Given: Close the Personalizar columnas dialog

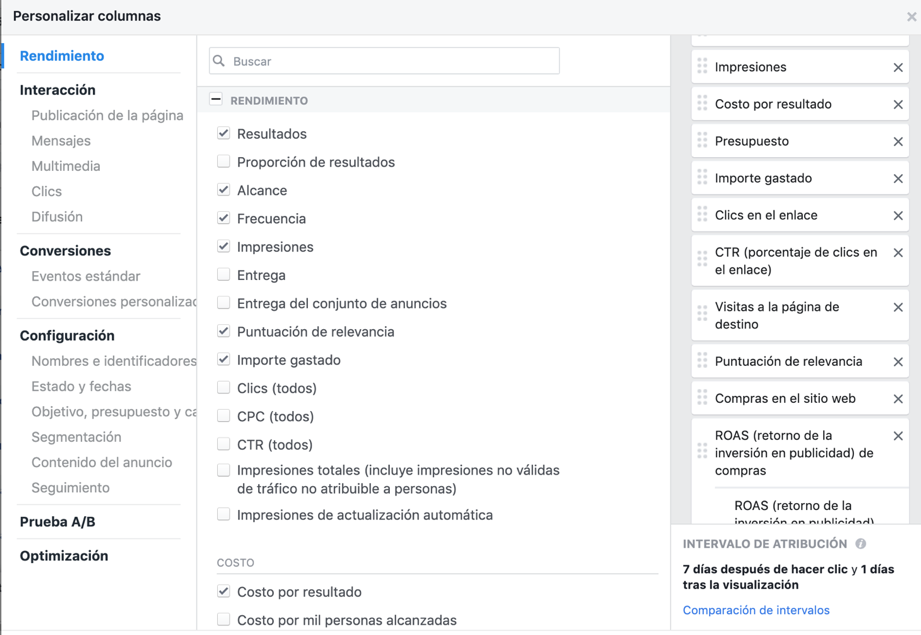Looking at the screenshot, I should coord(911,16).
